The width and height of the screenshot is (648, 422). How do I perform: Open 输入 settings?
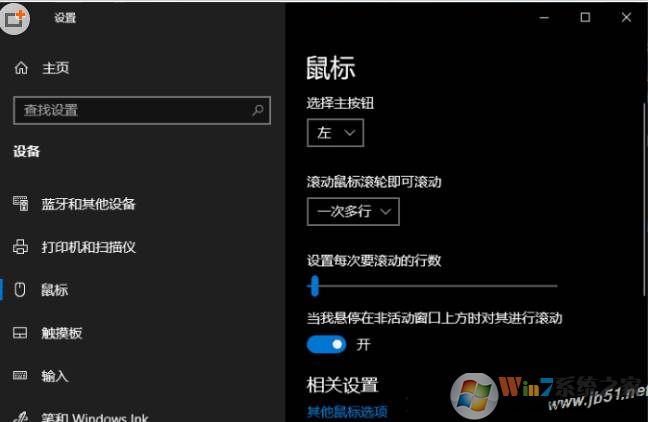click(55, 376)
